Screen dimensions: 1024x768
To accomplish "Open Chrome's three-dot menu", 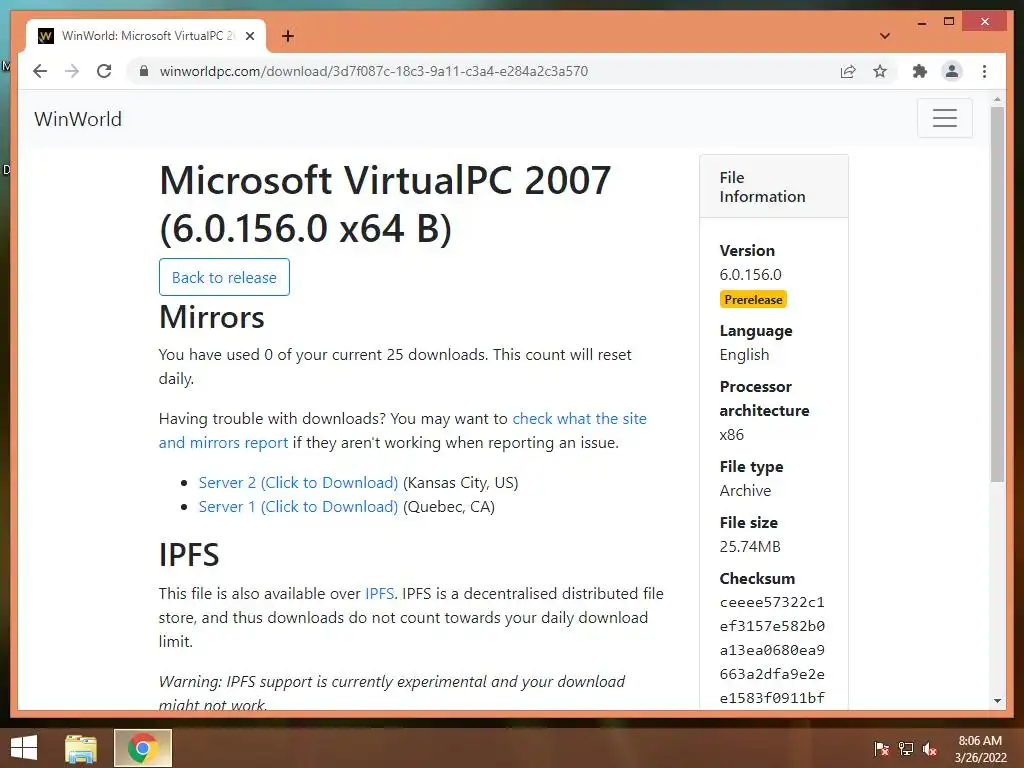I will 984,71.
